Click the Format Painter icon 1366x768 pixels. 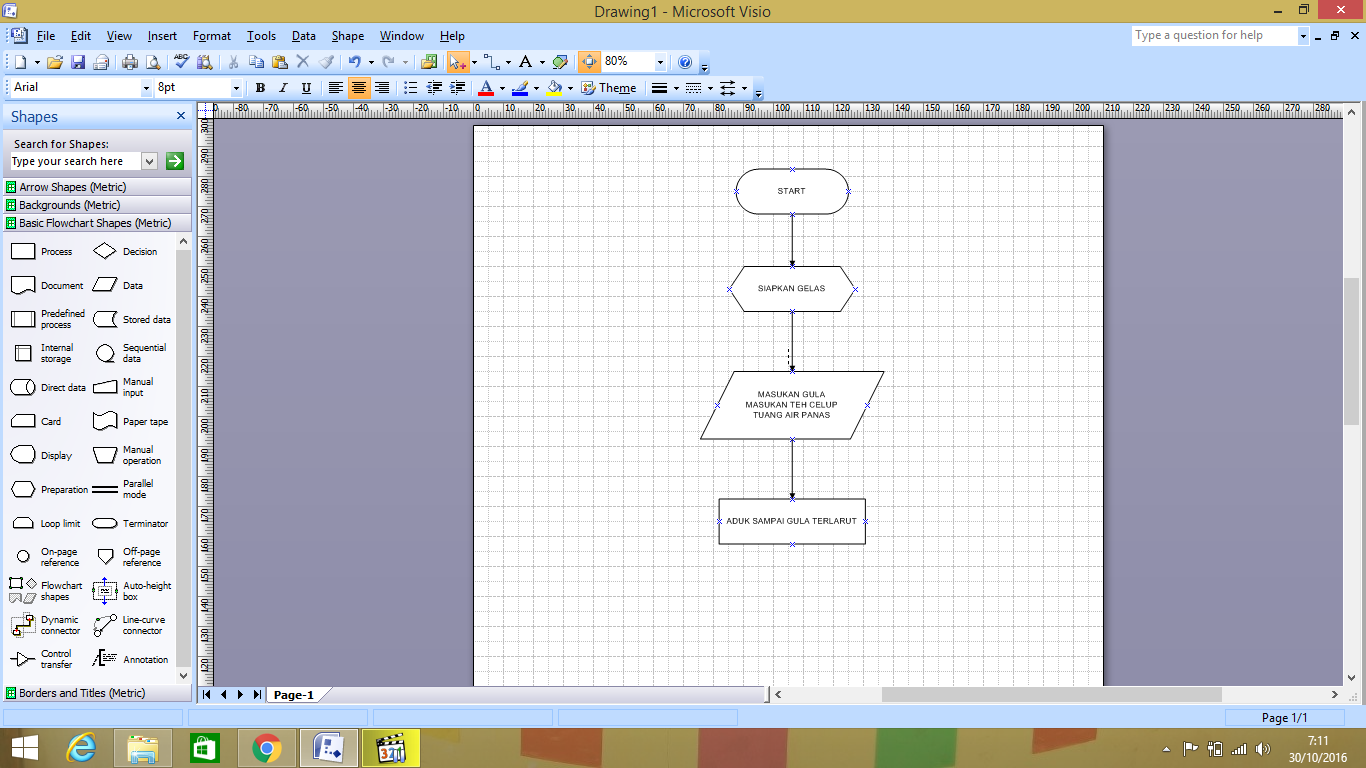pyautogui.click(x=326, y=61)
